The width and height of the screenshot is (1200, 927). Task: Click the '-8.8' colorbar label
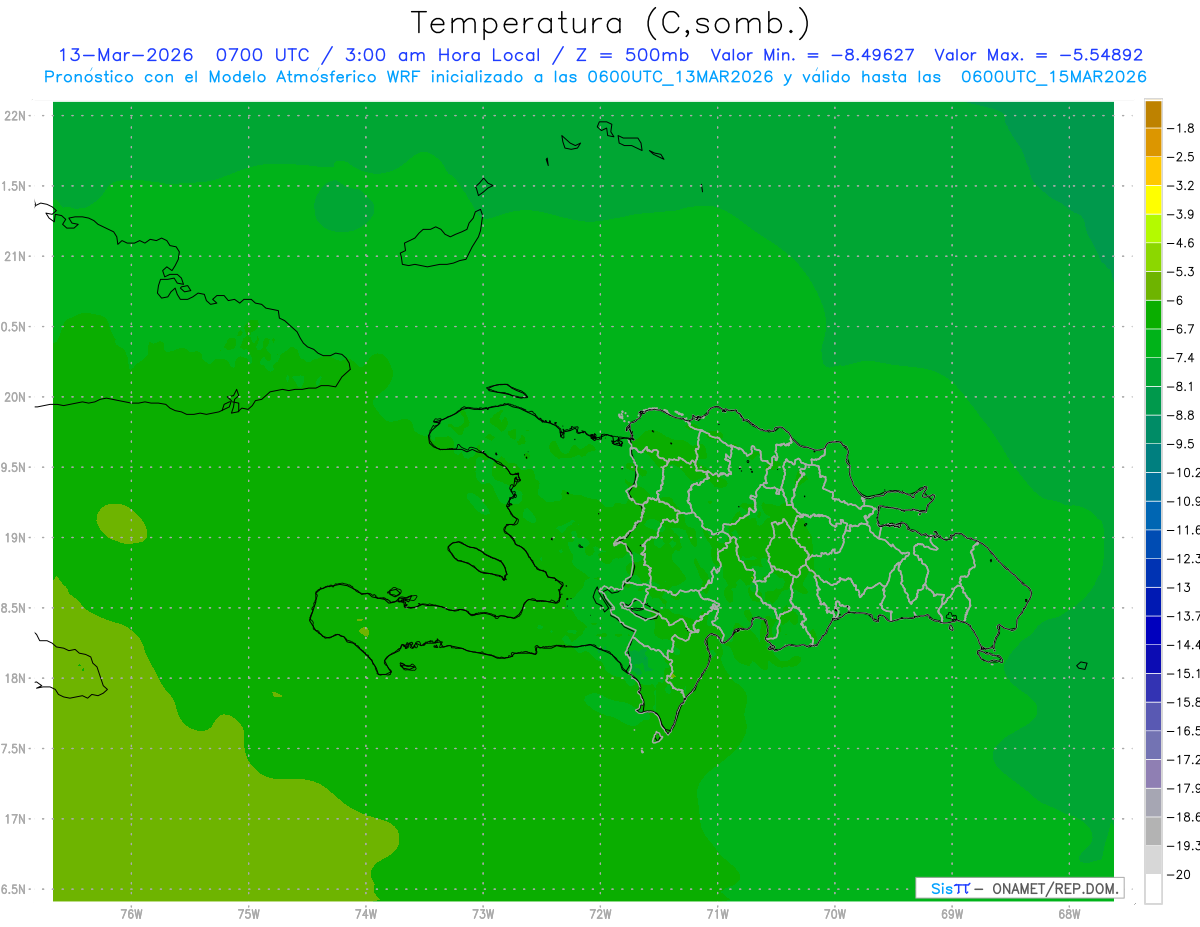pyautogui.click(x=1181, y=415)
